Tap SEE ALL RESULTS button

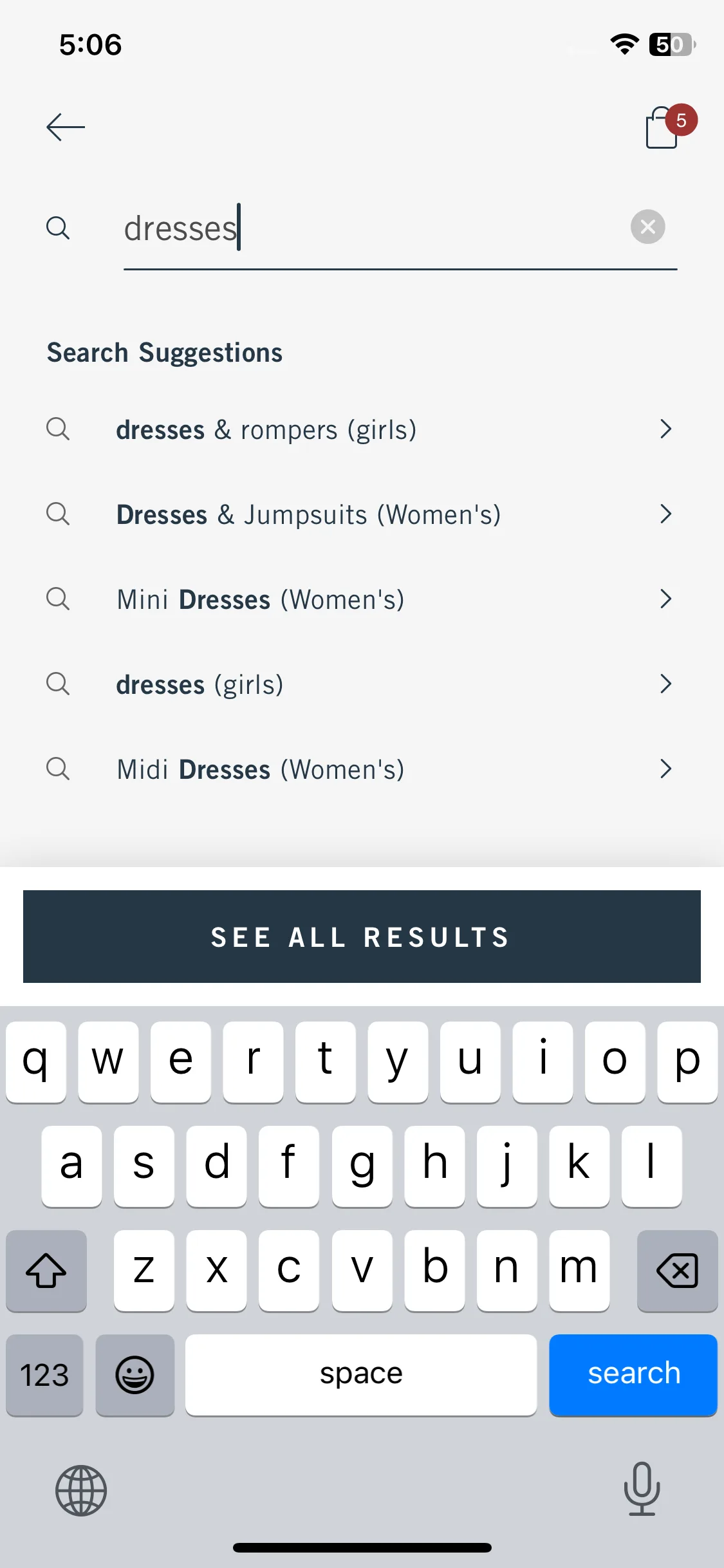tap(362, 937)
